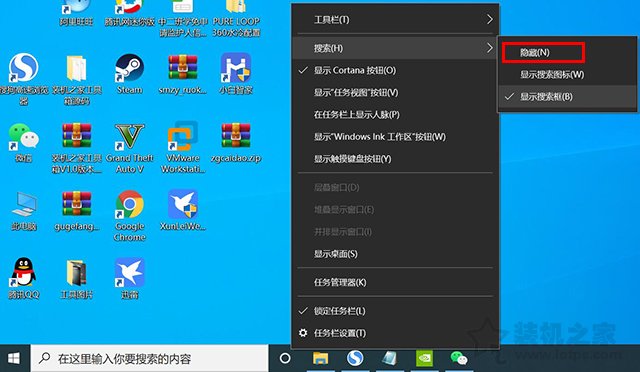Click 显示桌面(S) in context menu
Viewport: 640px width, 372px height.
(x=395, y=254)
